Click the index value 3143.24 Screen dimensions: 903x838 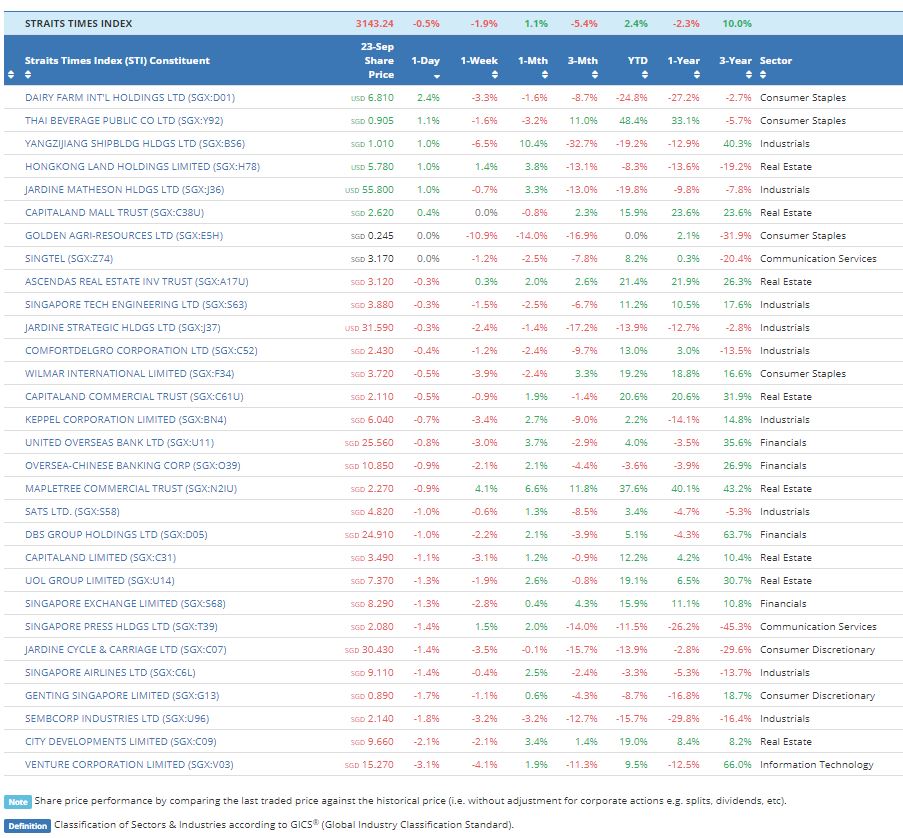(x=374, y=24)
